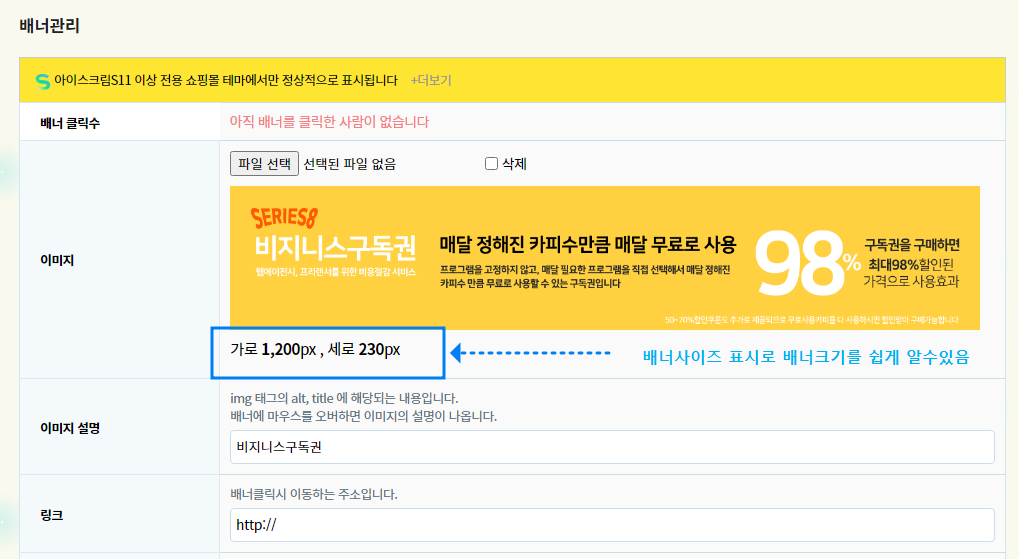Click the 배너관리 page heading
This screenshot has height=559, width=1019.
click(x=49, y=25)
